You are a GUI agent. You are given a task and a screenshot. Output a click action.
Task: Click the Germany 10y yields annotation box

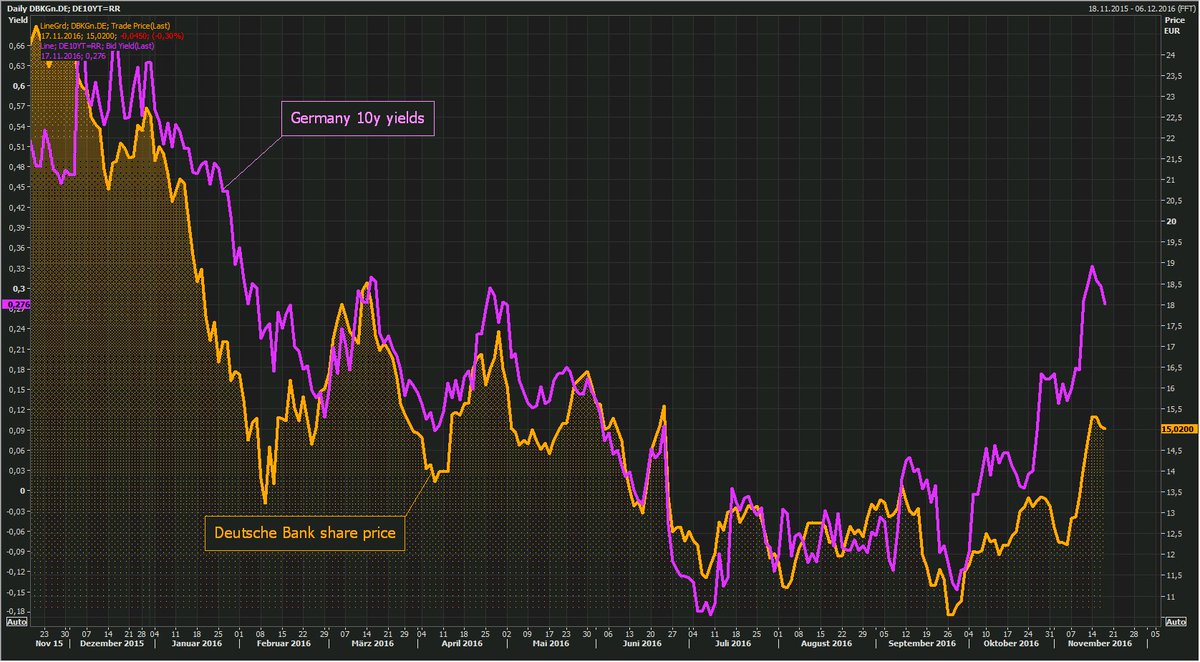point(357,118)
